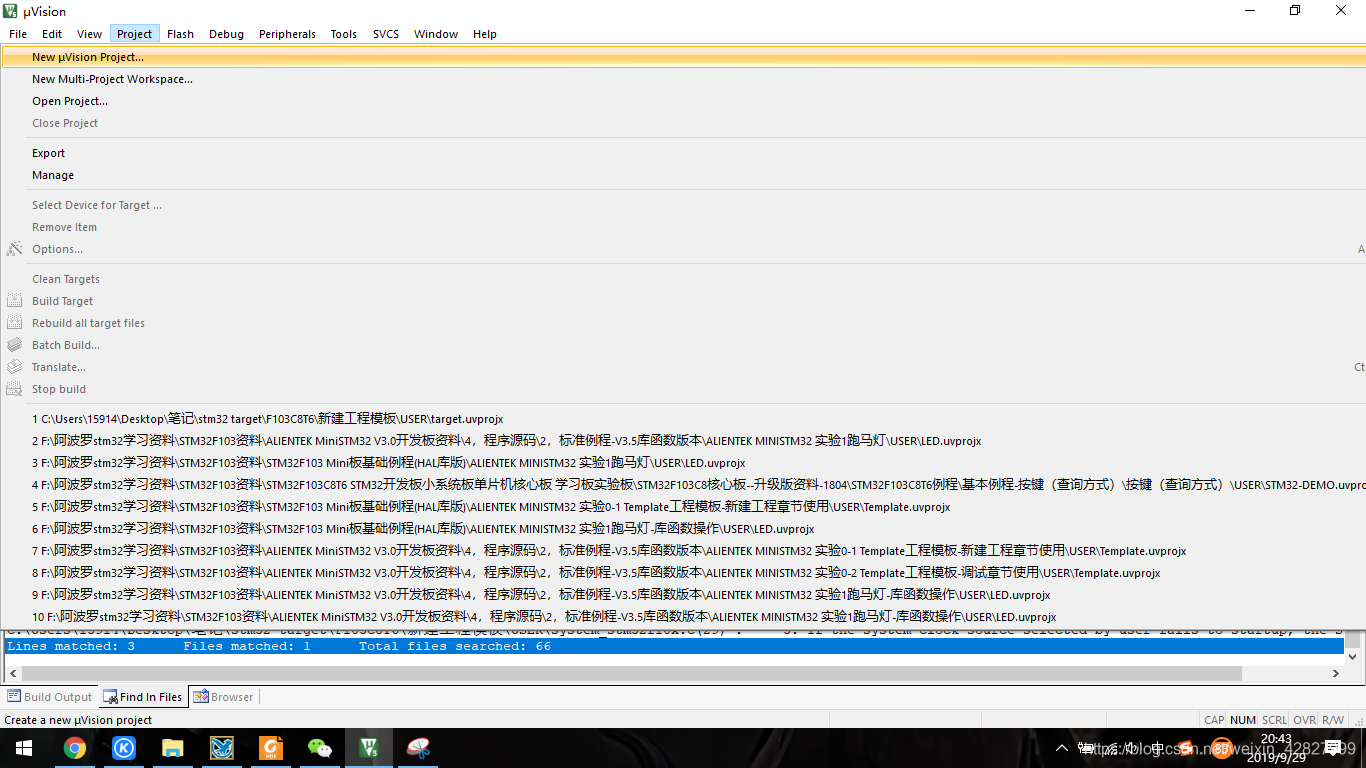Select the highlighted Lines matched result row
The width and height of the screenshot is (1366, 768).
pyautogui.click(x=675, y=646)
